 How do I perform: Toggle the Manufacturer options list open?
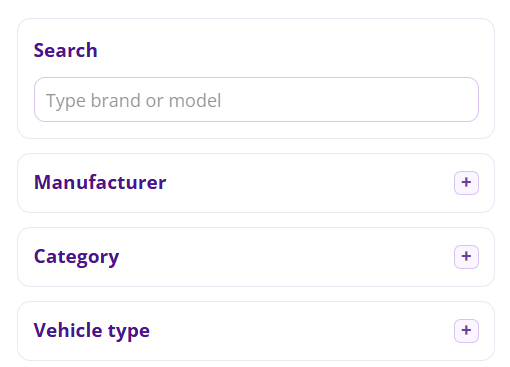pos(466,183)
